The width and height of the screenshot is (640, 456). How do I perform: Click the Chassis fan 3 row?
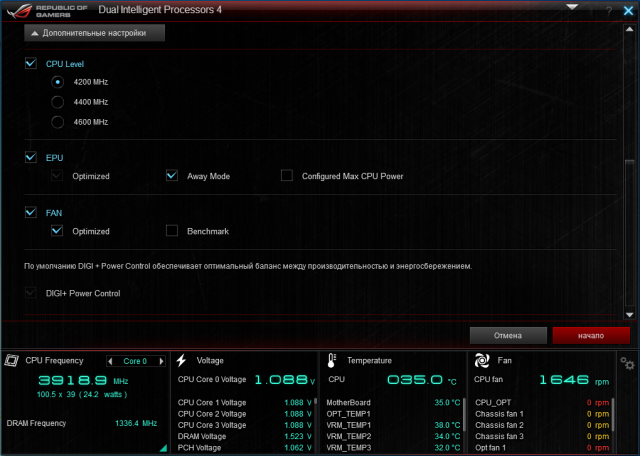point(542,436)
